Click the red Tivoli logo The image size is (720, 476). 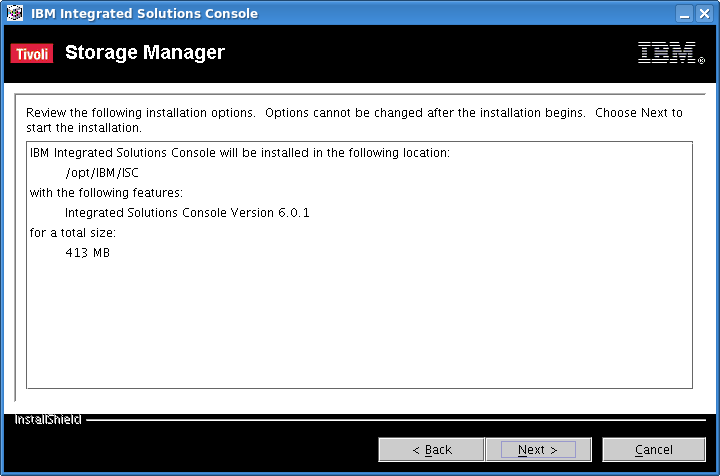coord(32,54)
